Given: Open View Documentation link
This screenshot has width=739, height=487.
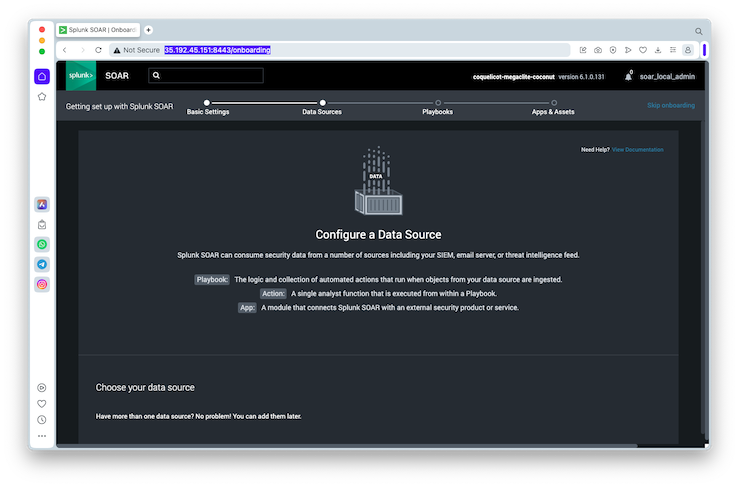Looking at the screenshot, I should (637, 149).
